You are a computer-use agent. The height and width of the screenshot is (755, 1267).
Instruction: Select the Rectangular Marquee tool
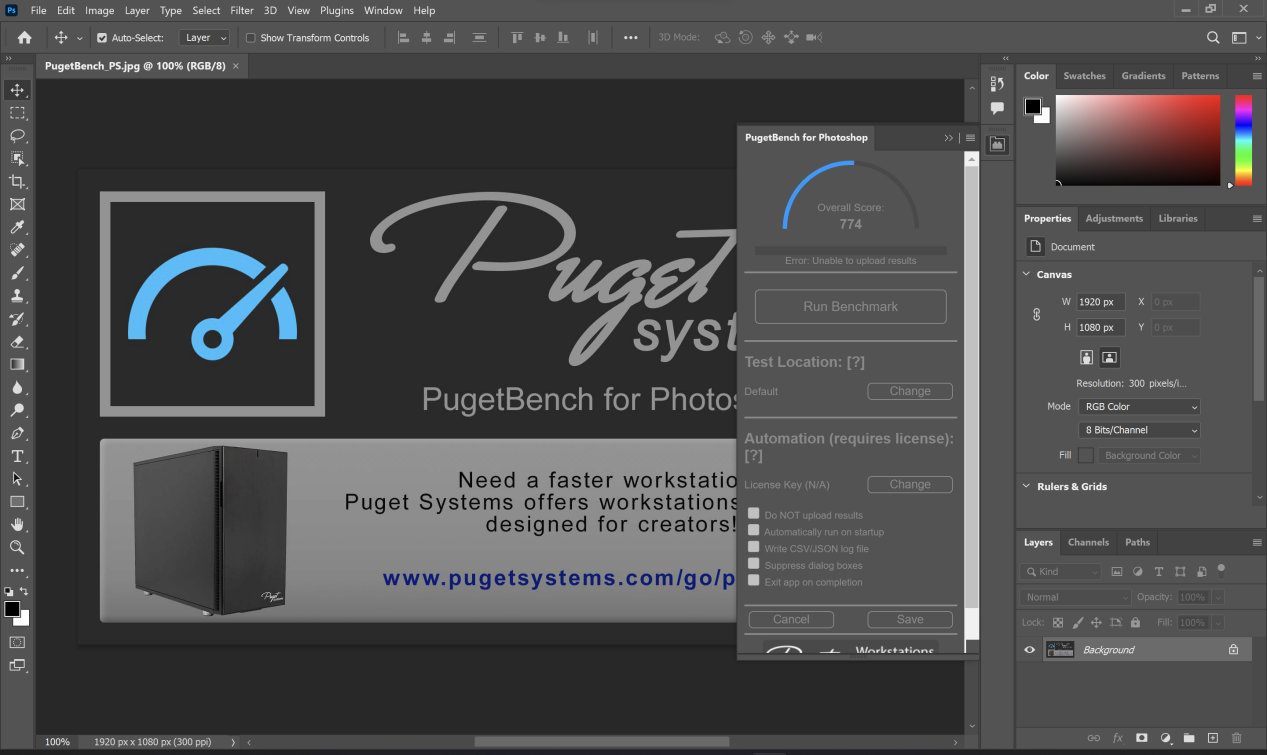pos(17,113)
